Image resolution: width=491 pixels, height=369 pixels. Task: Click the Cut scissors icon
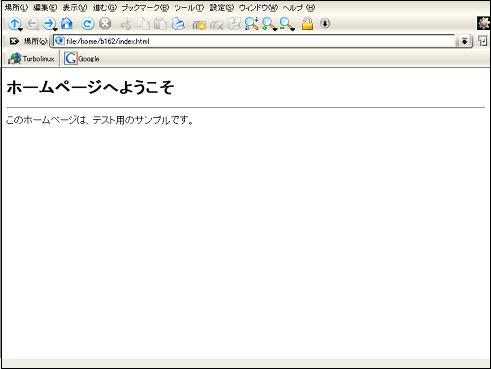[x=126, y=24]
